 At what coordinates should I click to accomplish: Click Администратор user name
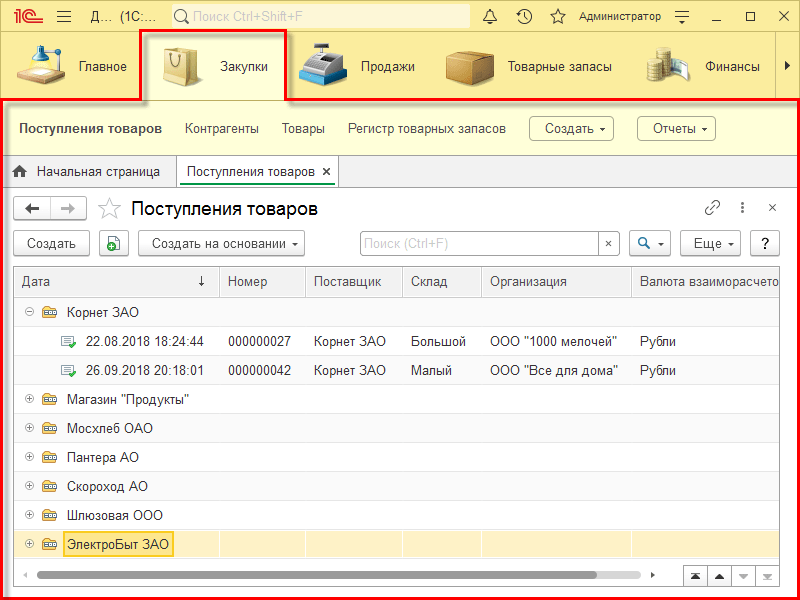pyautogui.click(x=620, y=17)
